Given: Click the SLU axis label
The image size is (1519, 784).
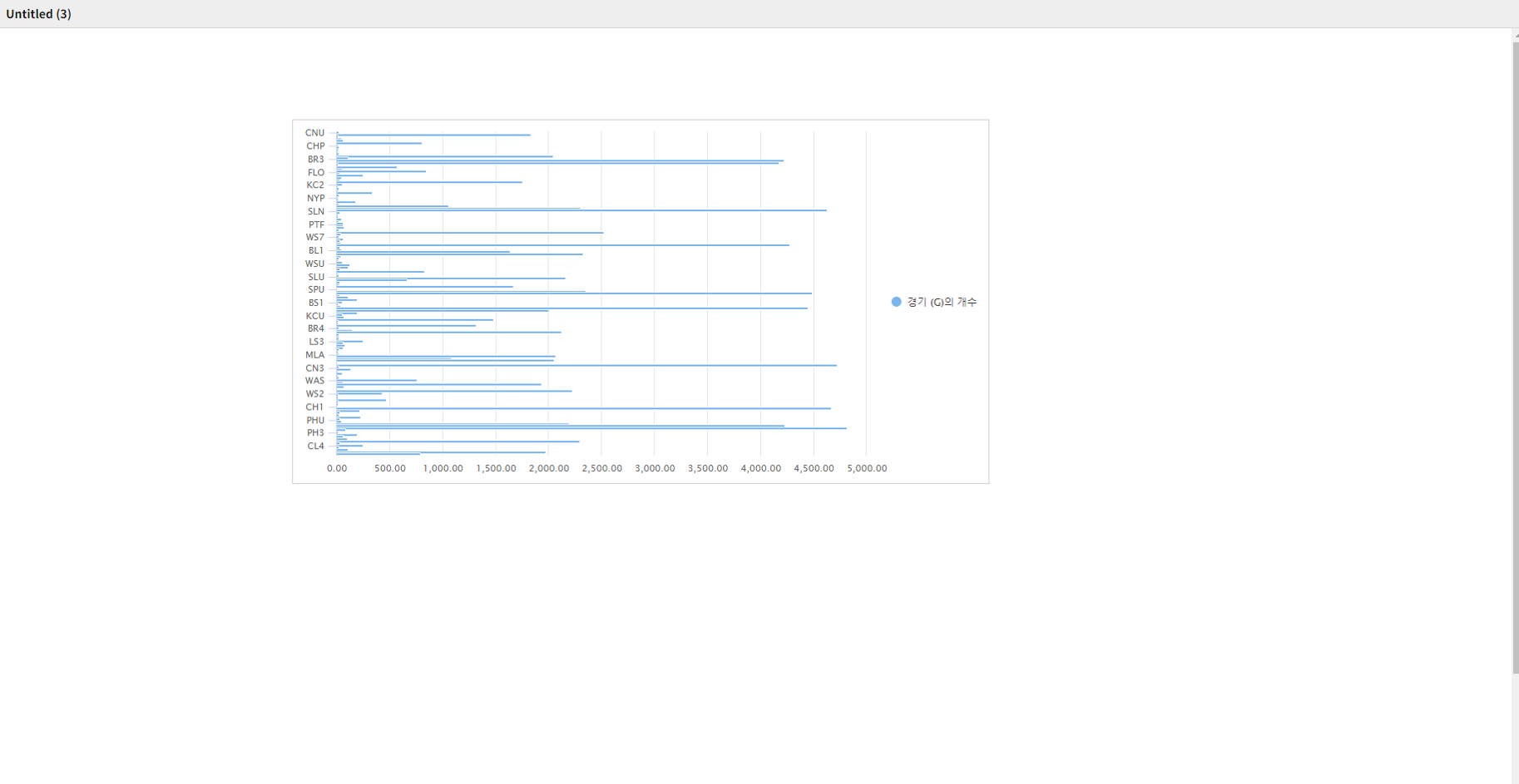Looking at the screenshot, I should coord(316,278).
